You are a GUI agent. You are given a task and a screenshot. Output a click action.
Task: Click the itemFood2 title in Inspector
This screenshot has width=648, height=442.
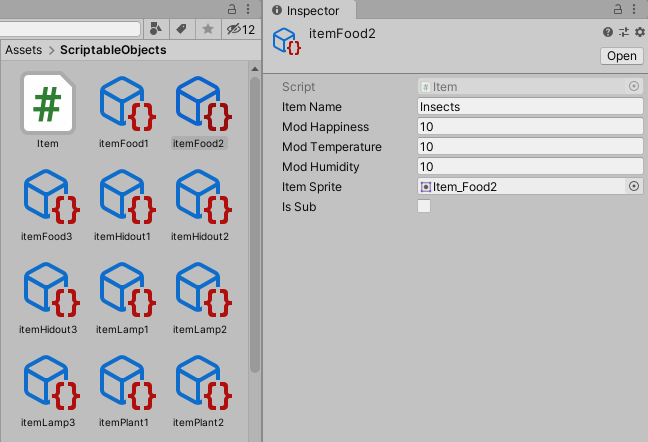pos(342,33)
